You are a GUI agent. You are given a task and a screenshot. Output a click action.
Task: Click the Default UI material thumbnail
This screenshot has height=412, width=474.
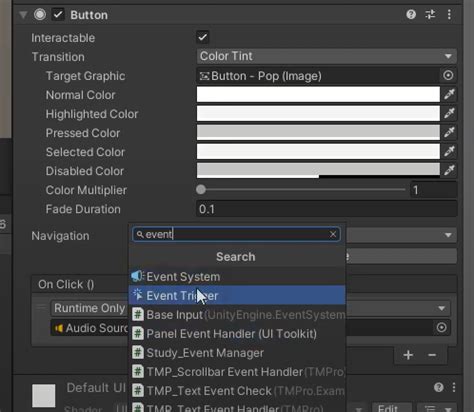click(44, 396)
